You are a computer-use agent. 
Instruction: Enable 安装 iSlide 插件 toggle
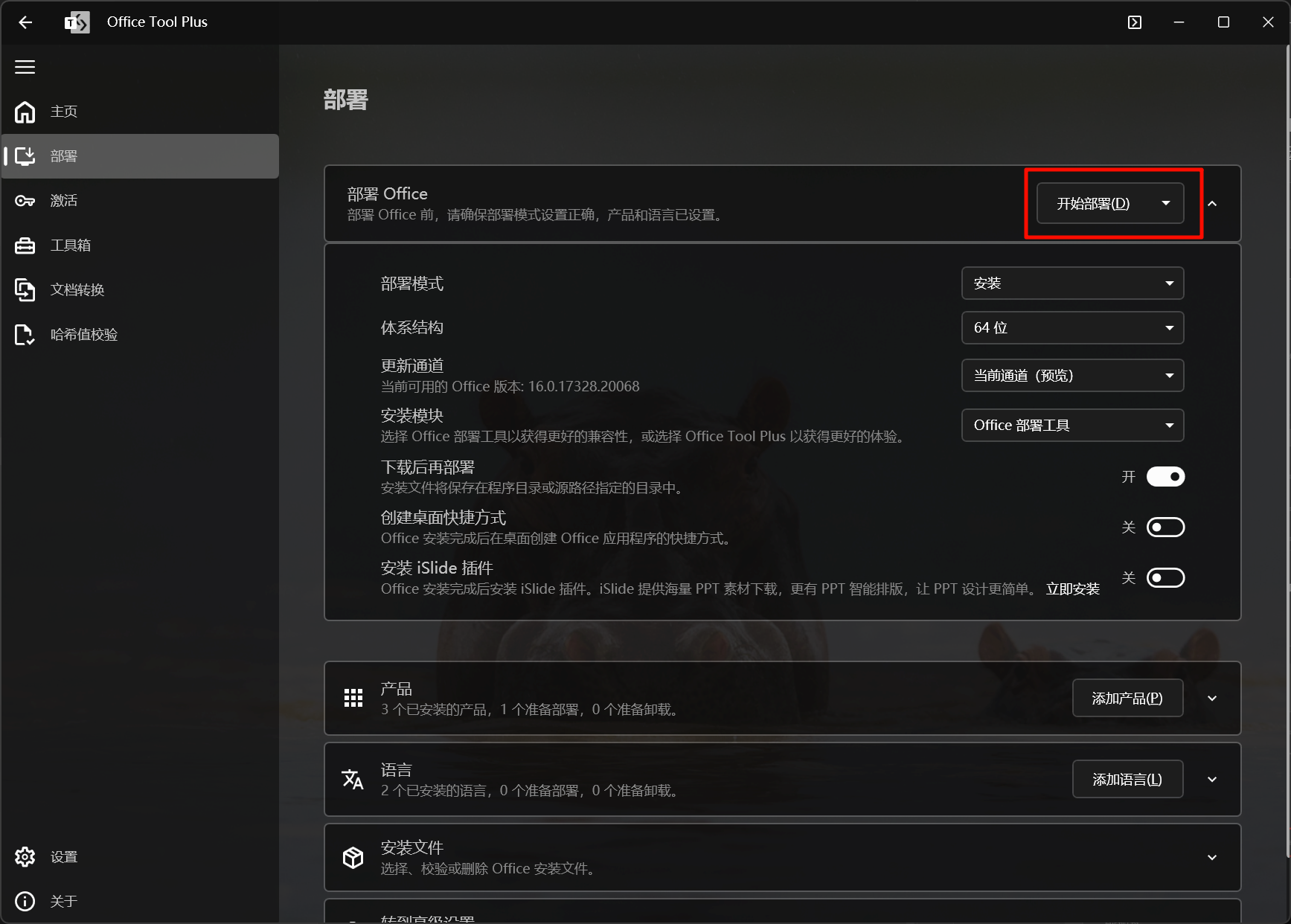(x=1165, y=578)
